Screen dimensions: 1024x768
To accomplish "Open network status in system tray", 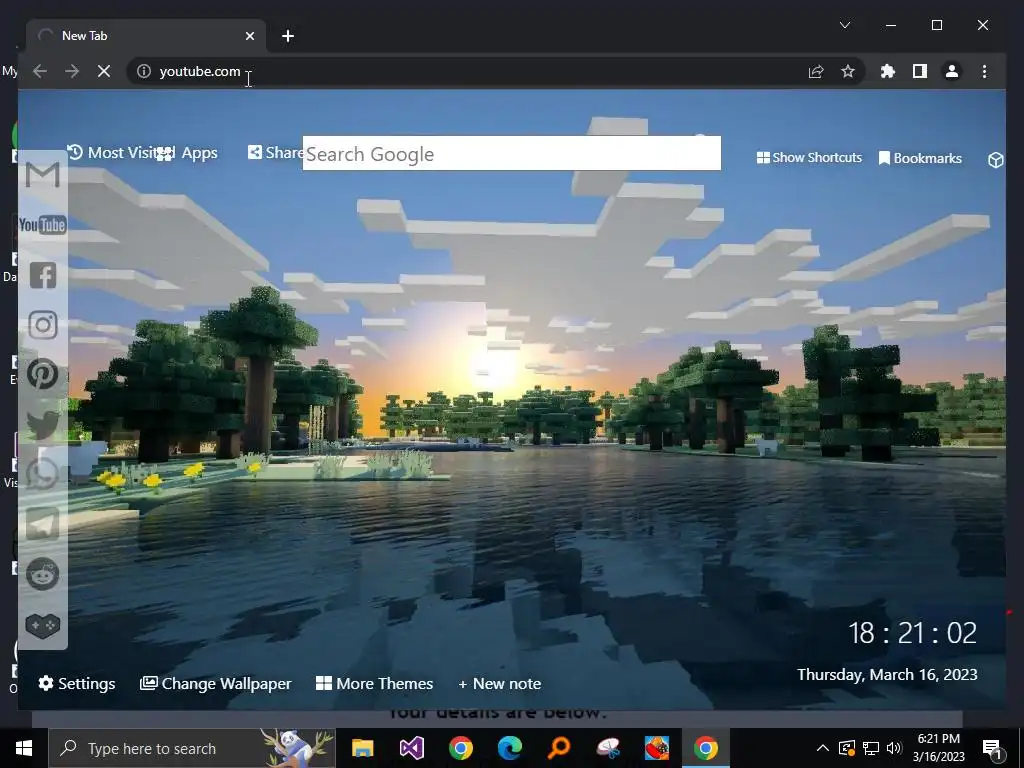I will [x=871, y=748].
